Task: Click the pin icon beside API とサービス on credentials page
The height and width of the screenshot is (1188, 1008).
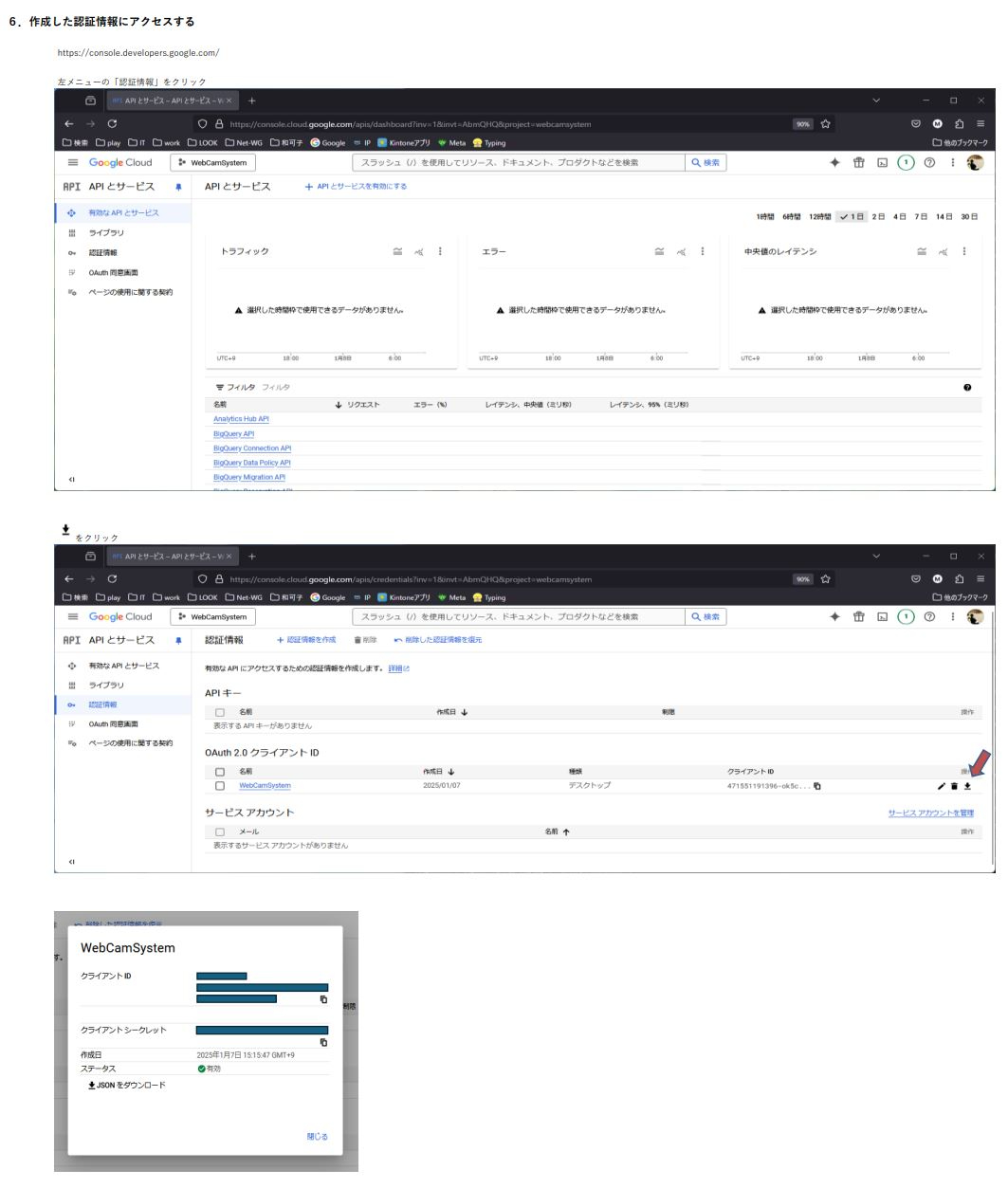Action: tap(178, 641)
